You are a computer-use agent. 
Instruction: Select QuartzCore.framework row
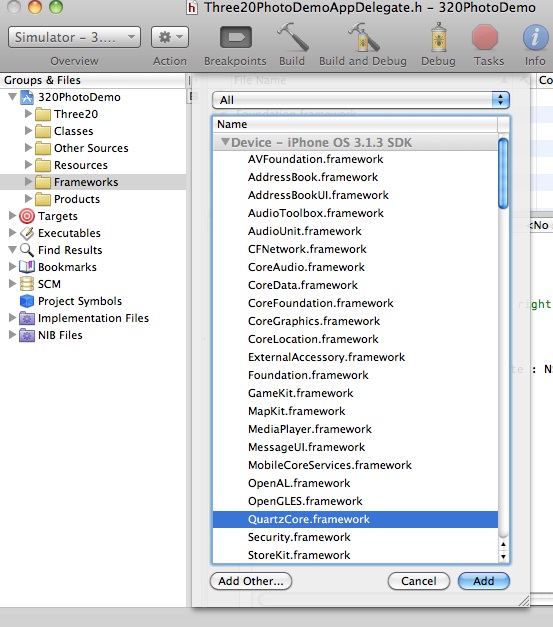click(x=355, y=519)
